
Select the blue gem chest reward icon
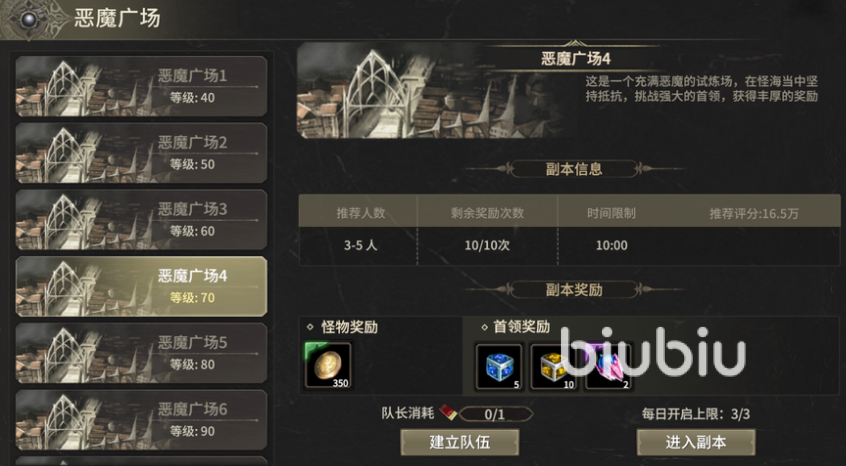(x=499, y=367)
